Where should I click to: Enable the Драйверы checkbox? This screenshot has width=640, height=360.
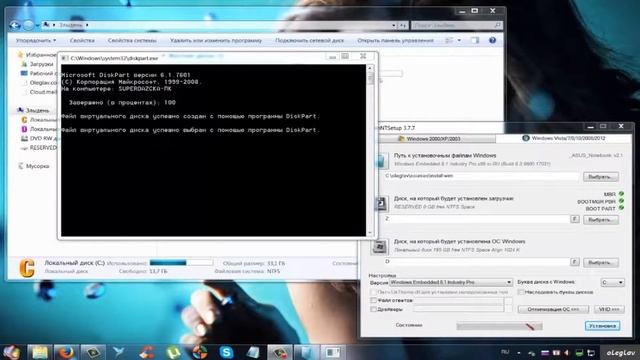click(373, 309)
